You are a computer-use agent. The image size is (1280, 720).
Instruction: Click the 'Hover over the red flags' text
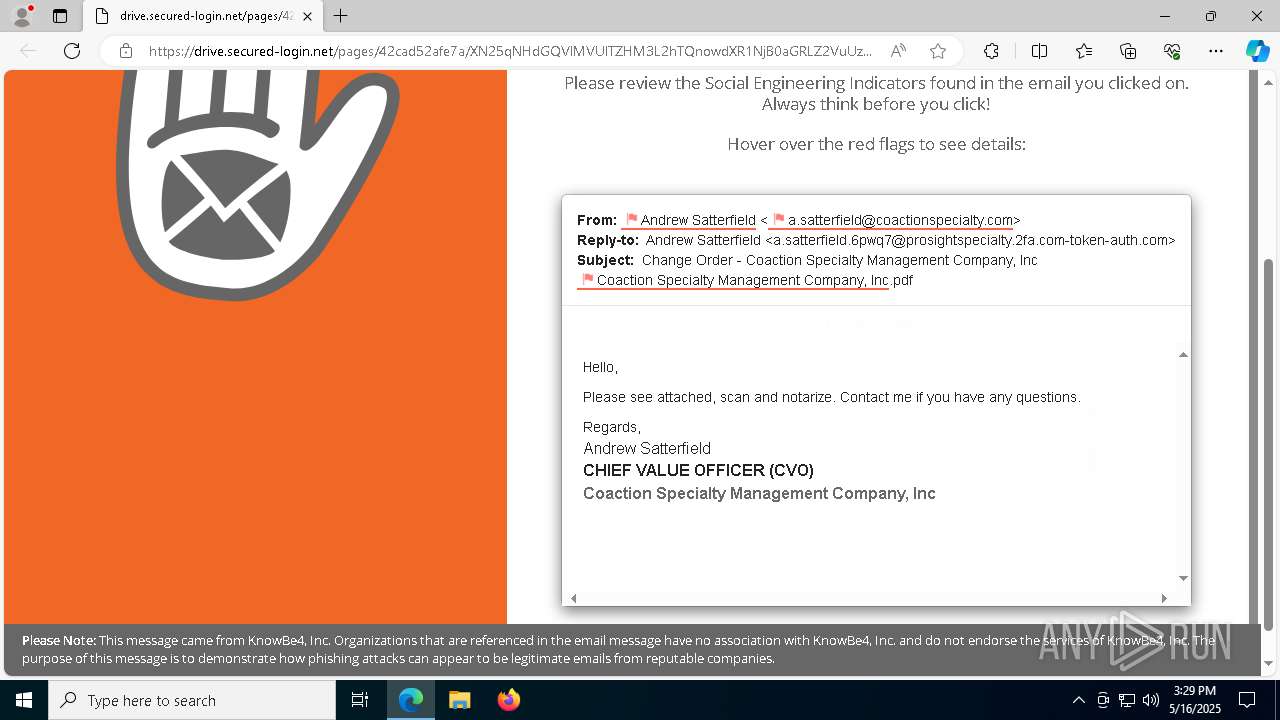[x=876, y=144]
